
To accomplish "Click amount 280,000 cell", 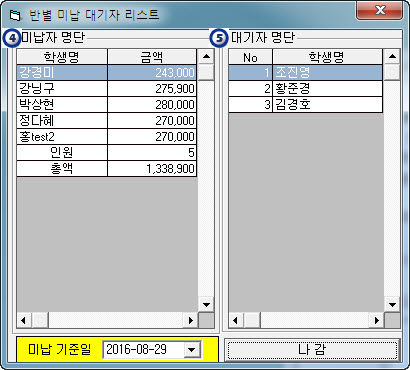I will tap(152, 104).
